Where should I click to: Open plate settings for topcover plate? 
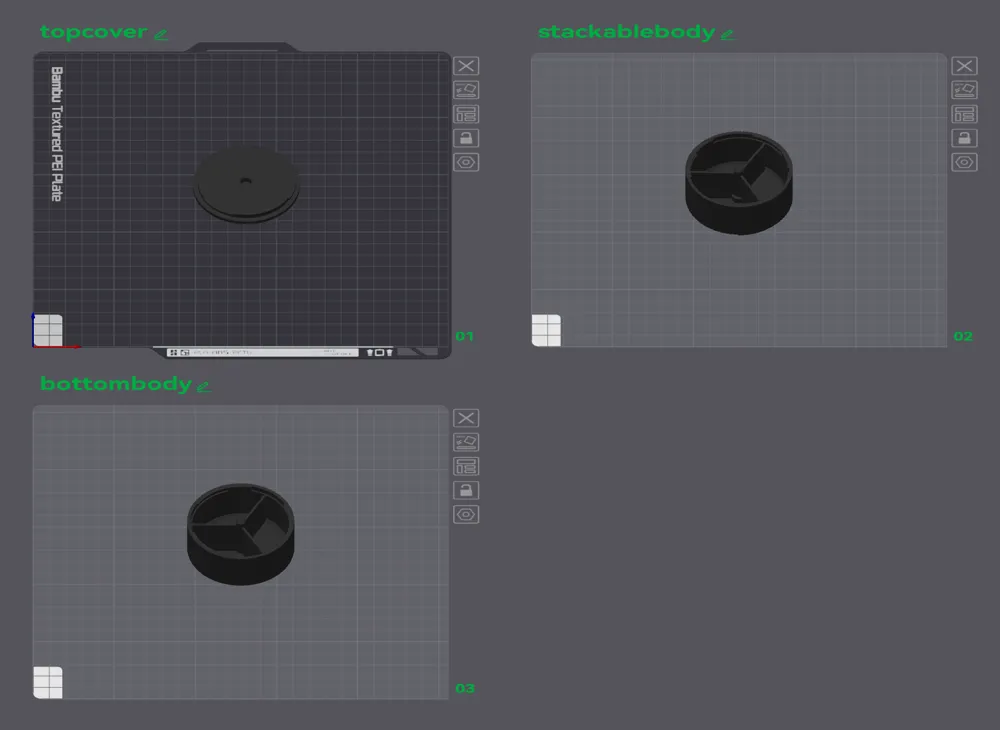coord(465,114)
